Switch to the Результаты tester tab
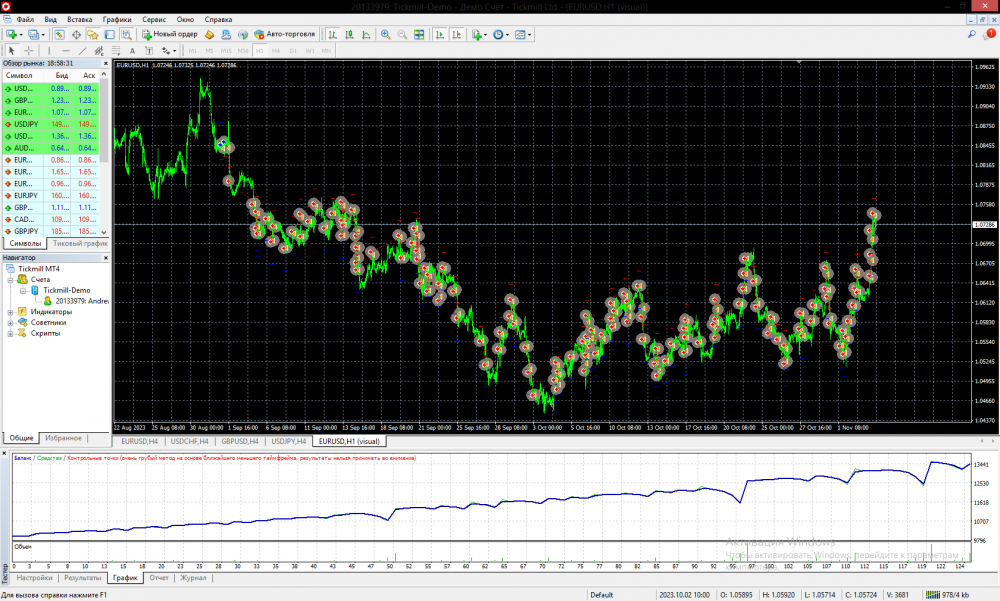 [83, 578]
